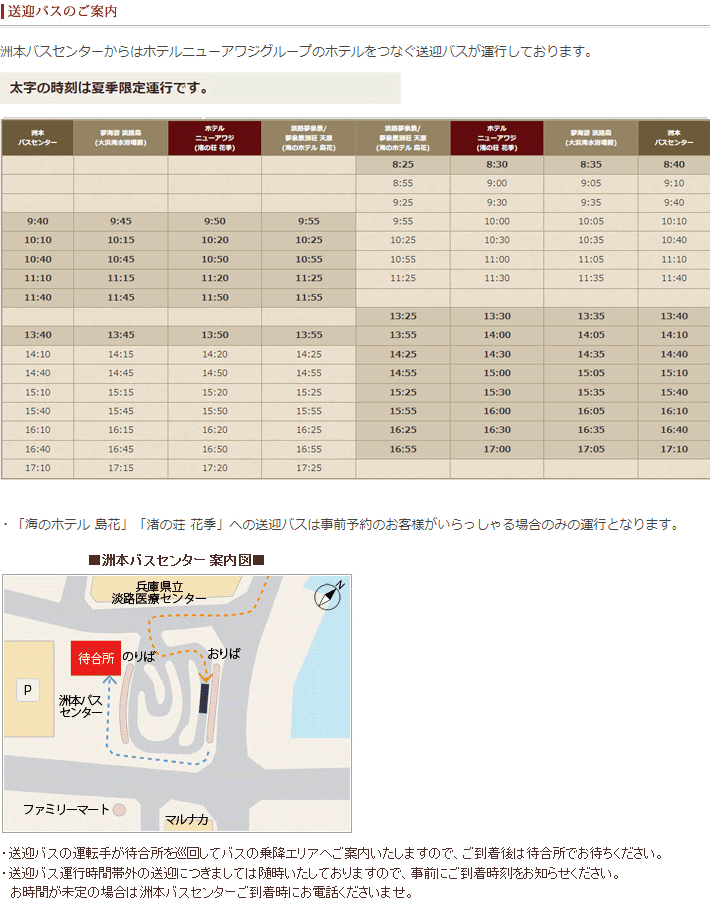Click the 11:55 time cell
The image size is (710, 913).
point(309,297)
